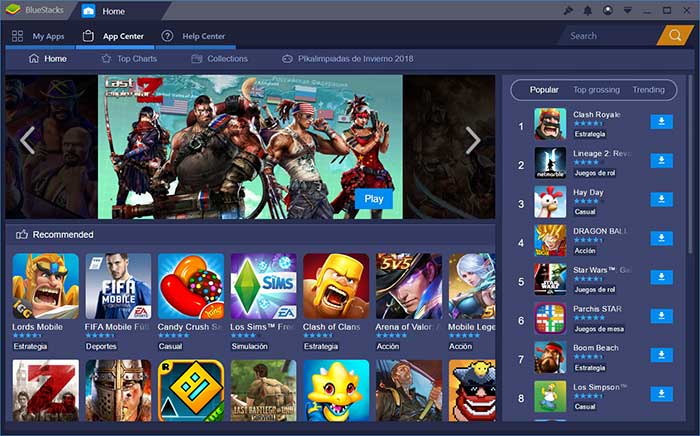Viewport: 700px width, 436px height.
Task: Download DRAGON BALL from popular list
Action: [661, 238]
